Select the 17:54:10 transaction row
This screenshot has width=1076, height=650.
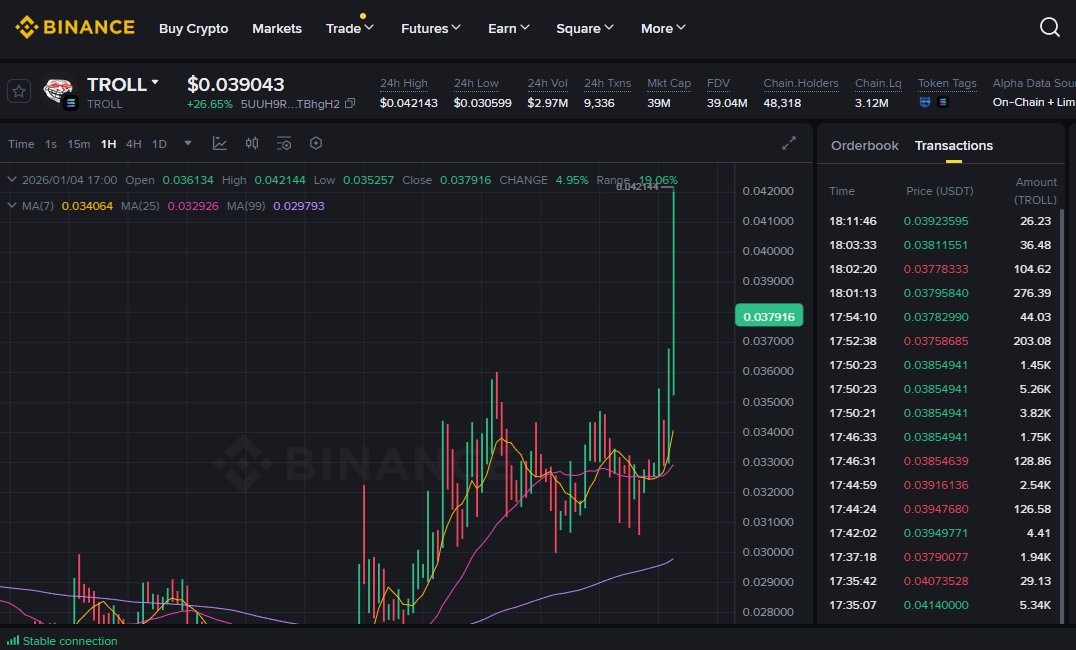pos(939,317)
